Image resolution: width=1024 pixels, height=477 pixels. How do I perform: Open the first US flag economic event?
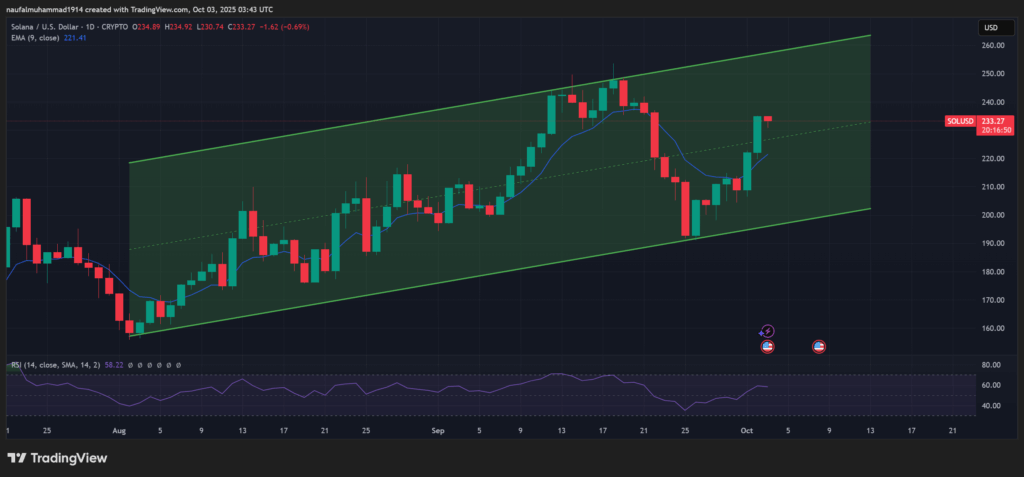click(768, 346)
